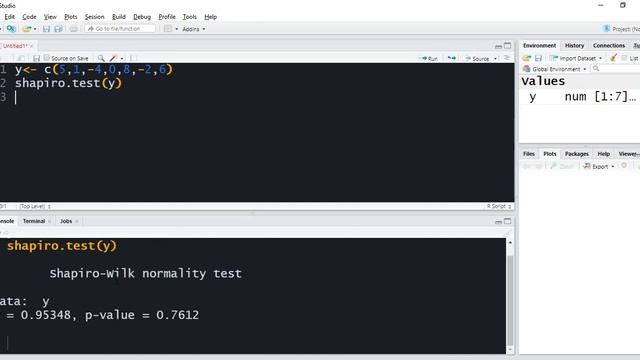Open the Project selector at top right

[621, 29]
